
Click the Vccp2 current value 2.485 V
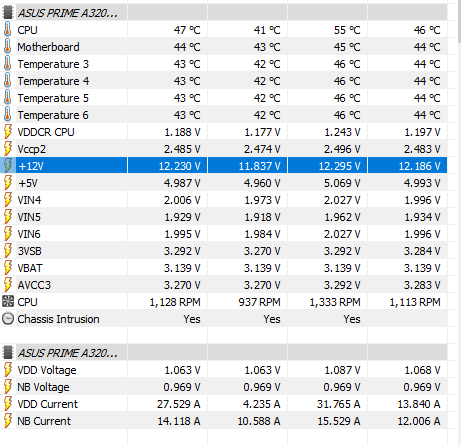pos(182,149)
